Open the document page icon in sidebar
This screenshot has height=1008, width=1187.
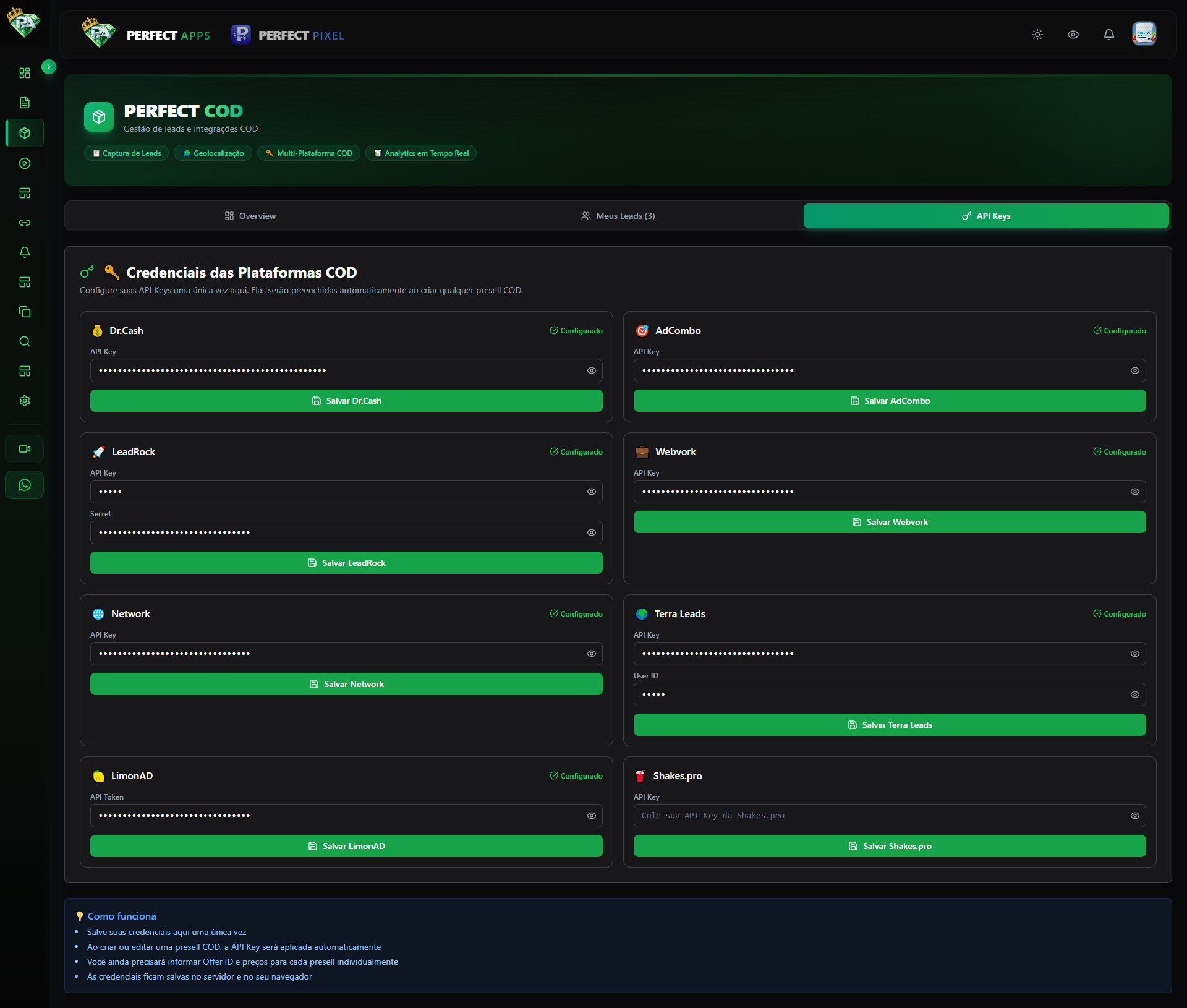[25, 103]
